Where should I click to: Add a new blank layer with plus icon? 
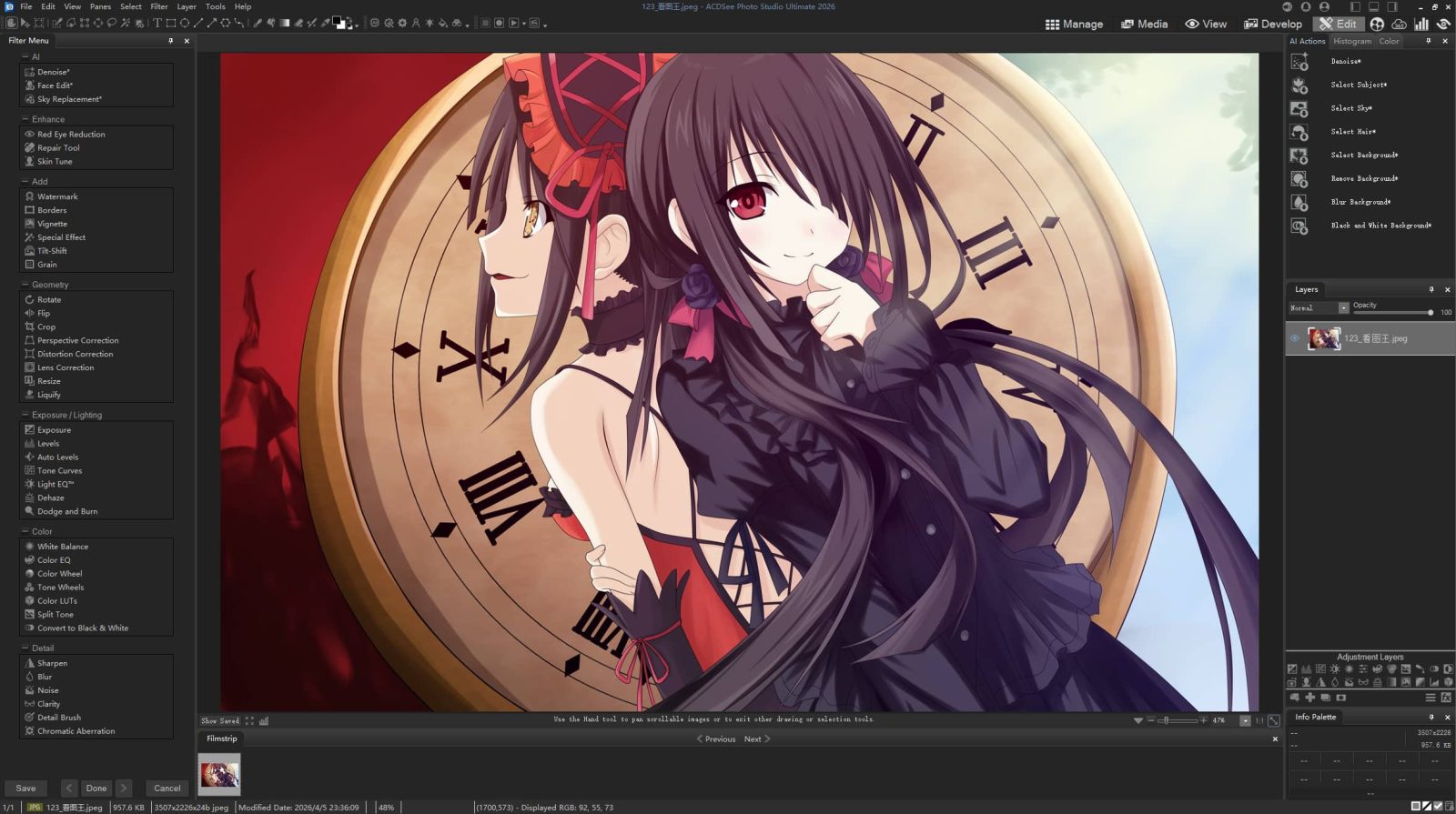(1310, 698)
